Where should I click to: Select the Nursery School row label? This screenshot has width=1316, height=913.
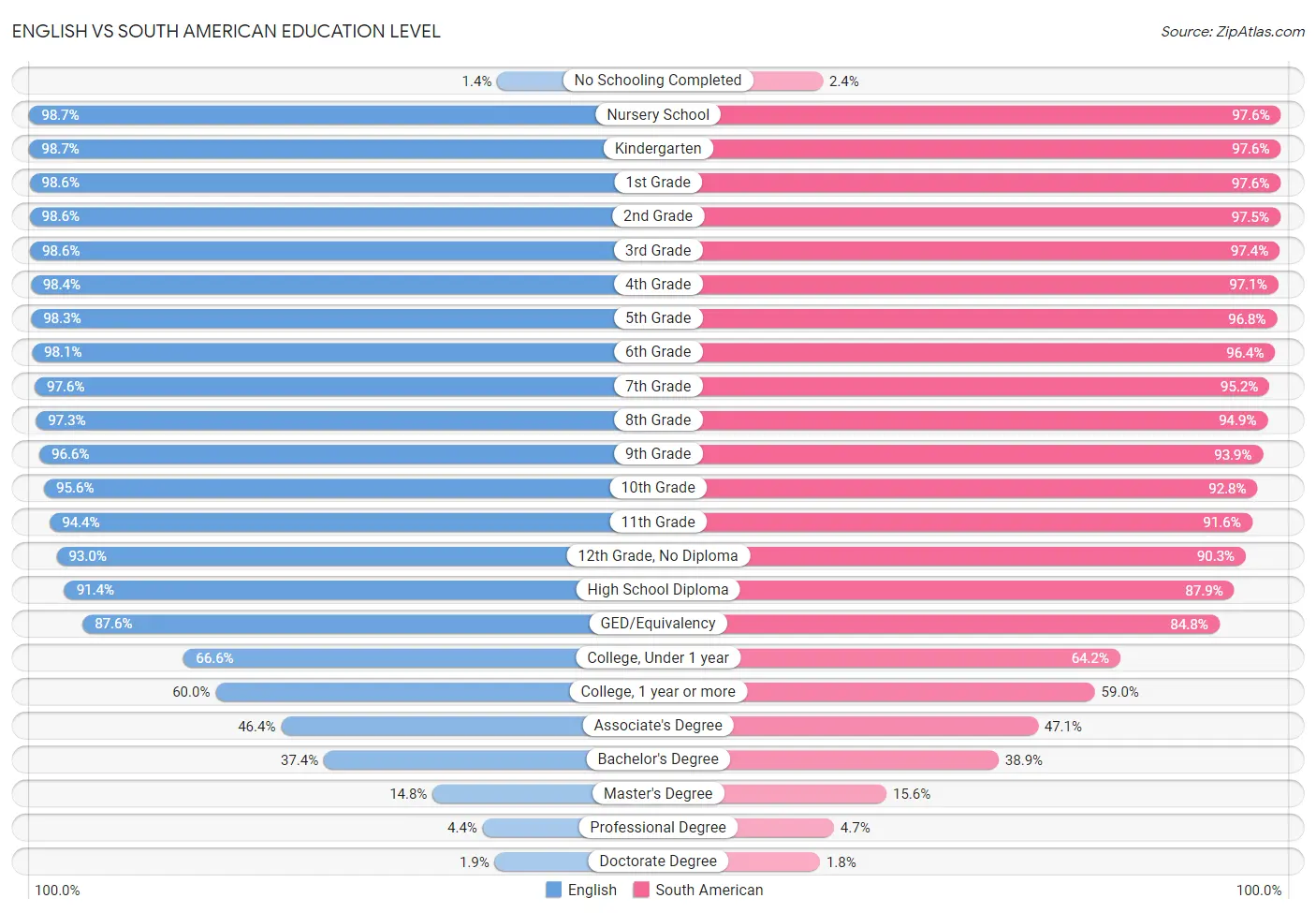[x=658, y=114]
